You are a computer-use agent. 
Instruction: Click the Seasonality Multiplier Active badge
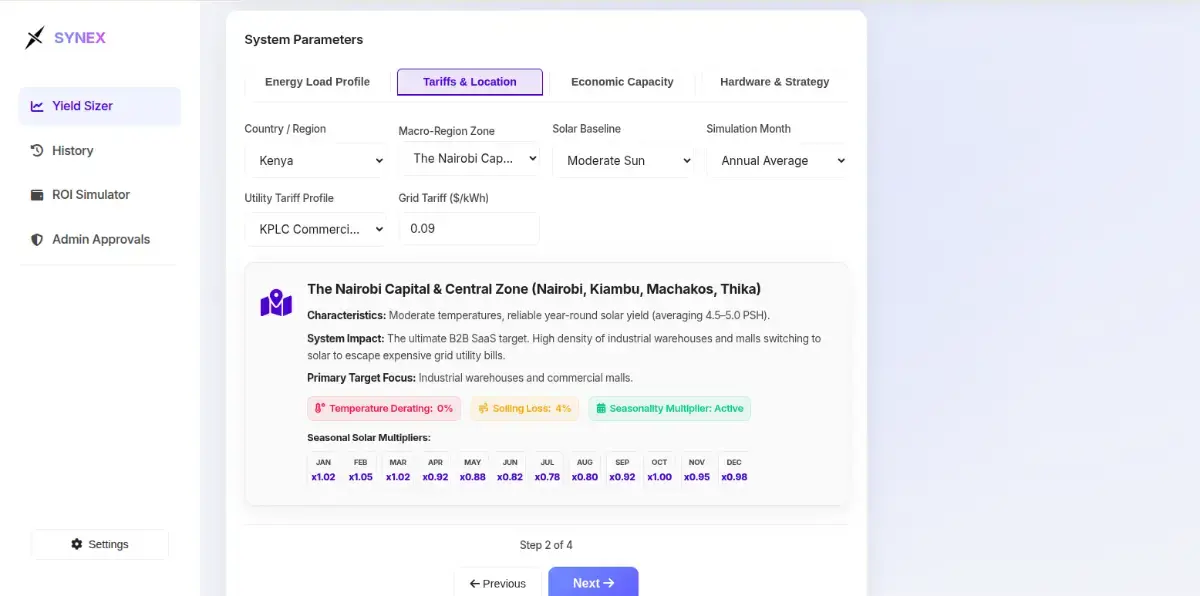tap(669, 408)
